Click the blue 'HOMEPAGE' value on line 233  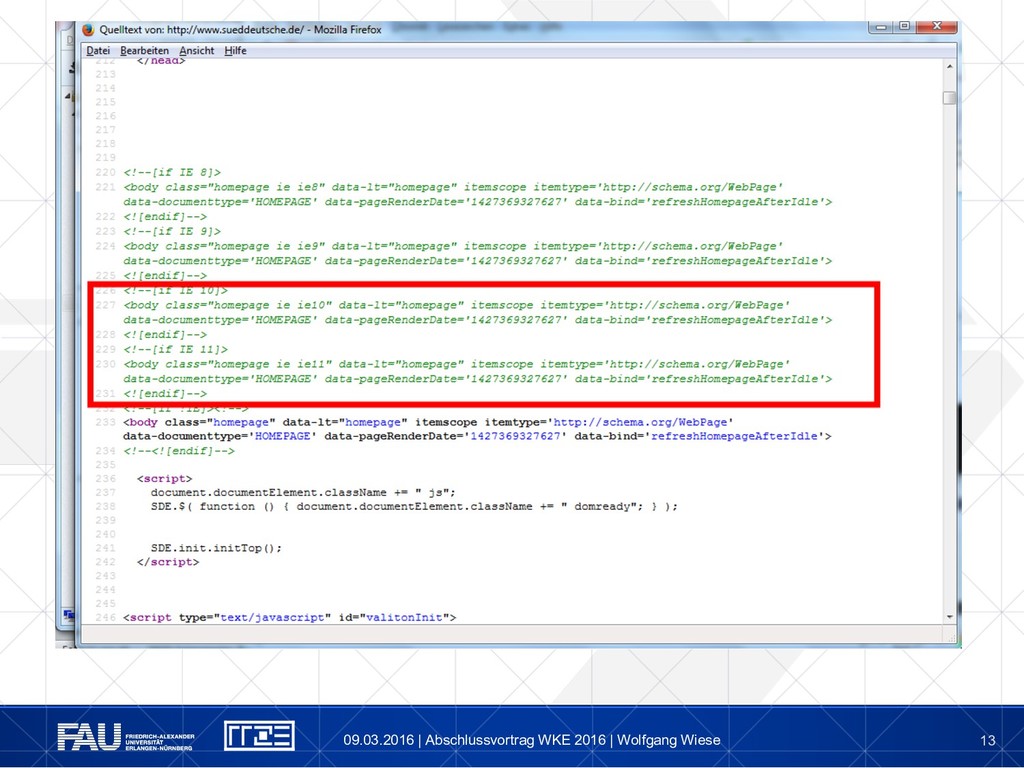click(x=283, y=436)
